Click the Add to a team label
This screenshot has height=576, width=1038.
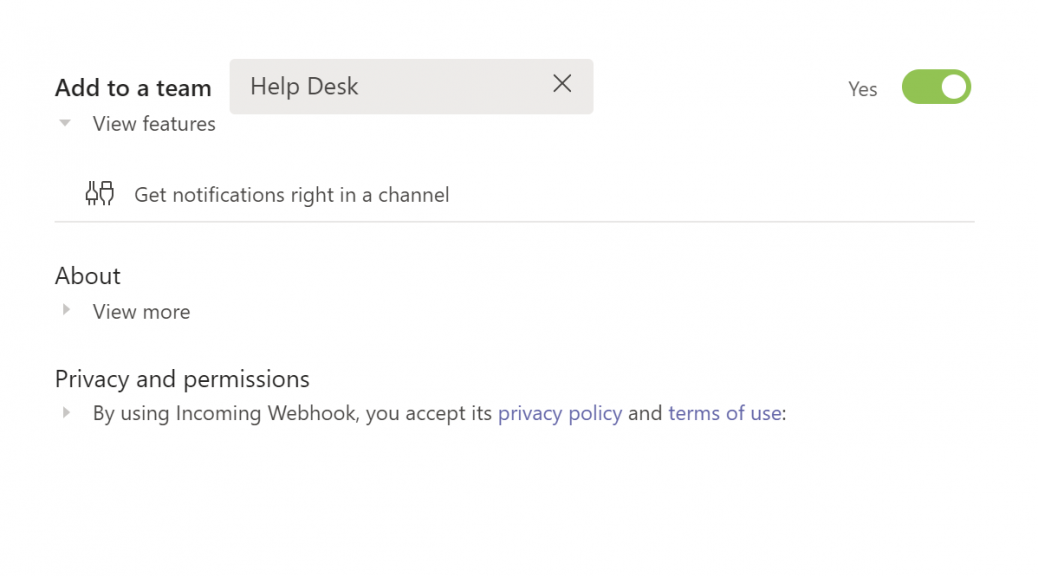(133, 88)
